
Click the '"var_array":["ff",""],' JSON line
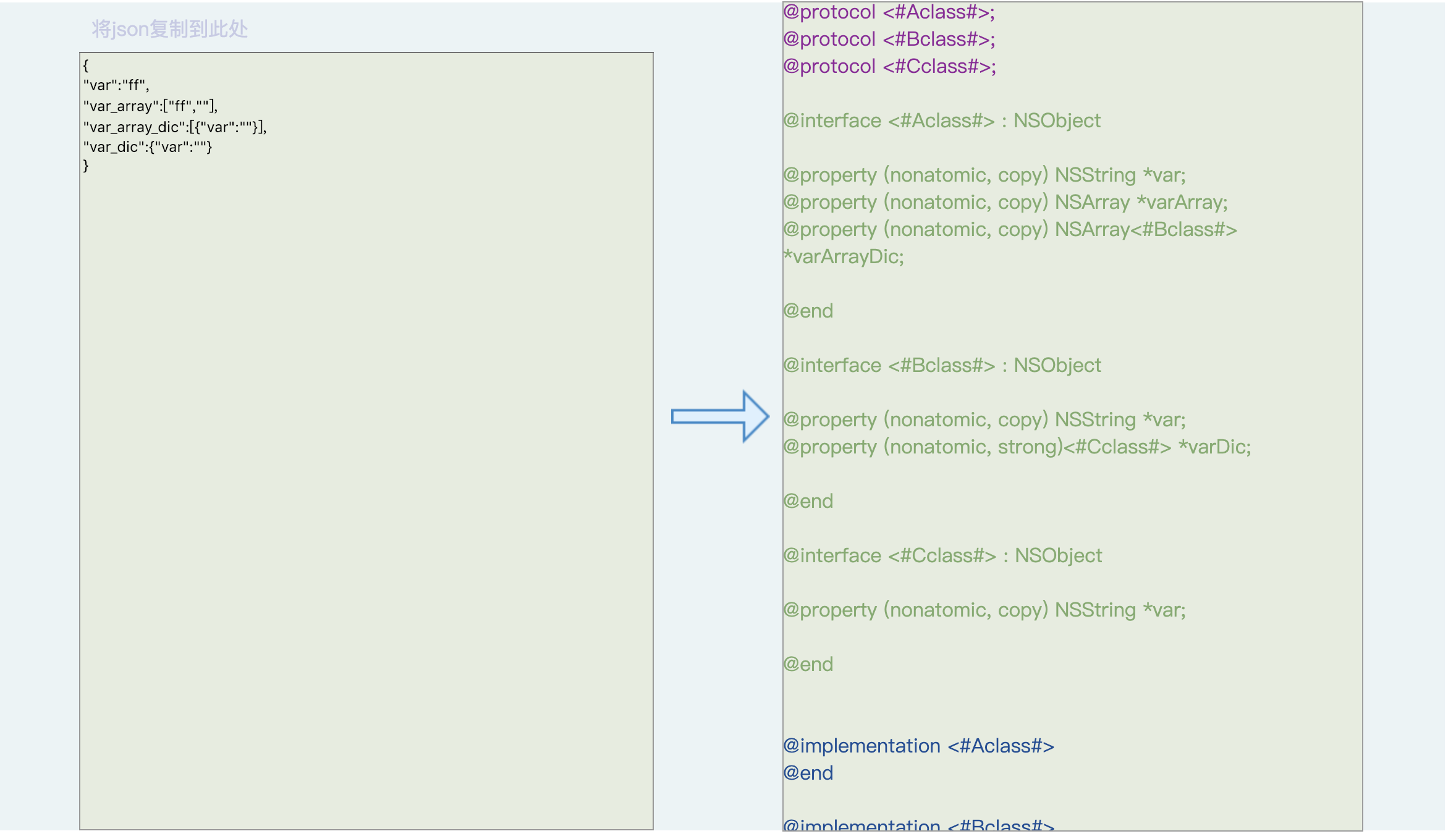click(150, 106)
